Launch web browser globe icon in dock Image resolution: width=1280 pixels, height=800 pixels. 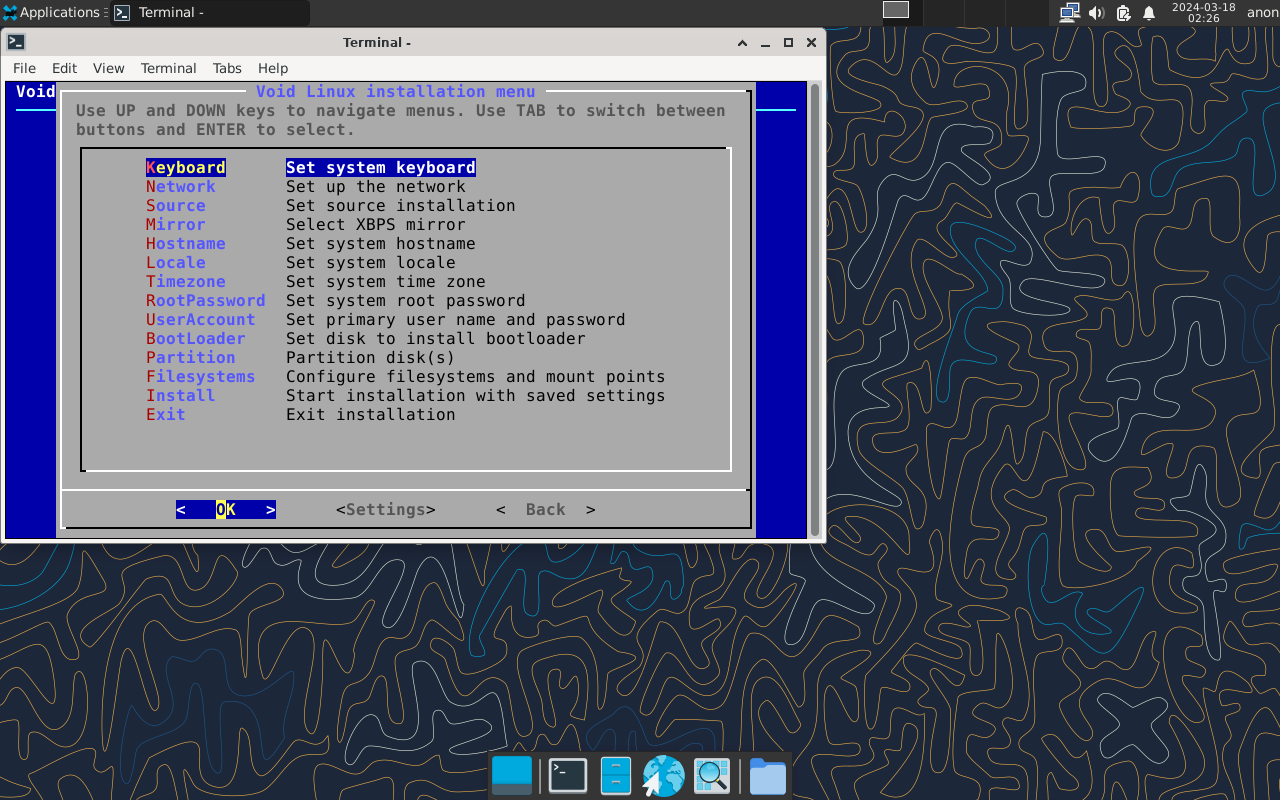tap(663, 776)
